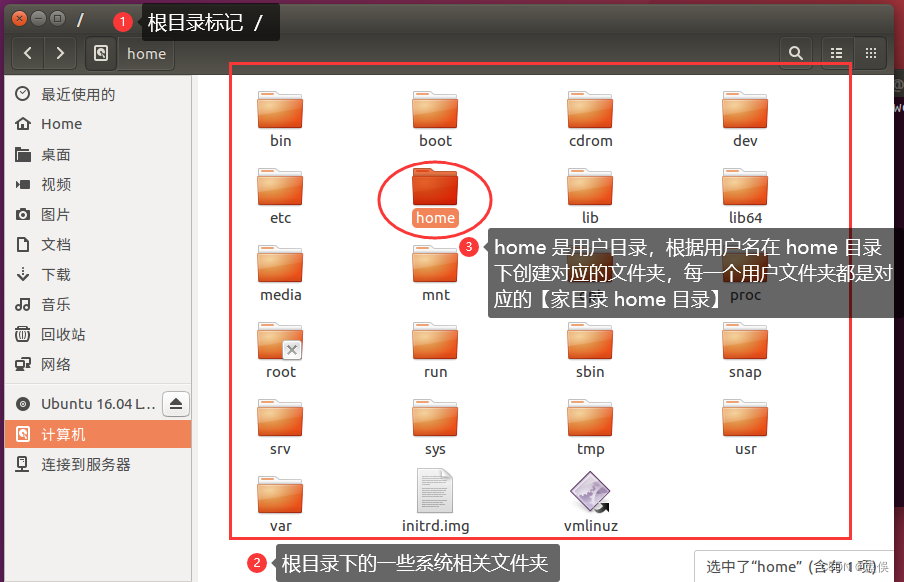Image resolution: width=904 pixels, height=582 pixels.
Task: Click the eject toggle next to Ubuntu 16.04
Action: (175, 404)
